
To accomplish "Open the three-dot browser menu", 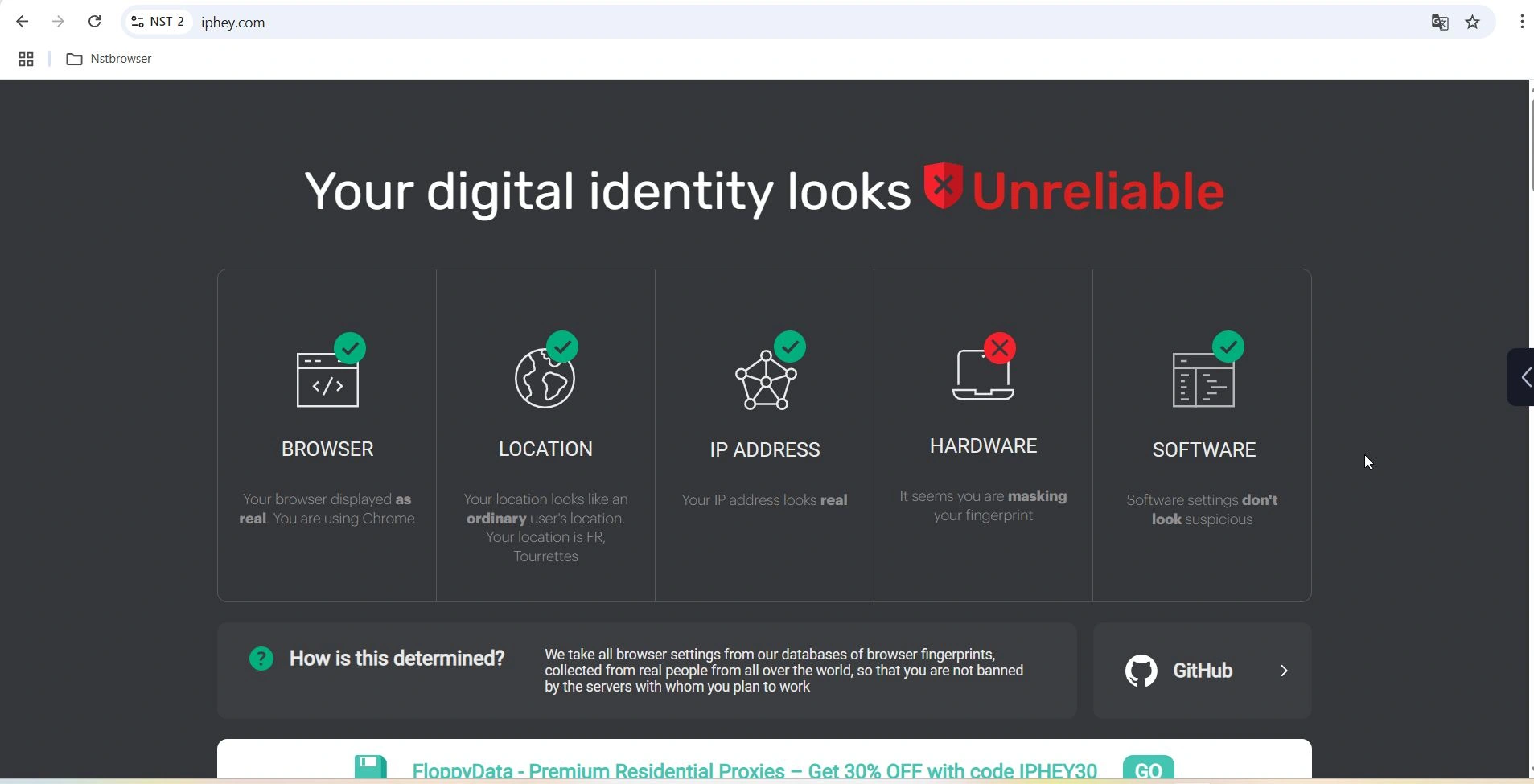I will 1523,23.
